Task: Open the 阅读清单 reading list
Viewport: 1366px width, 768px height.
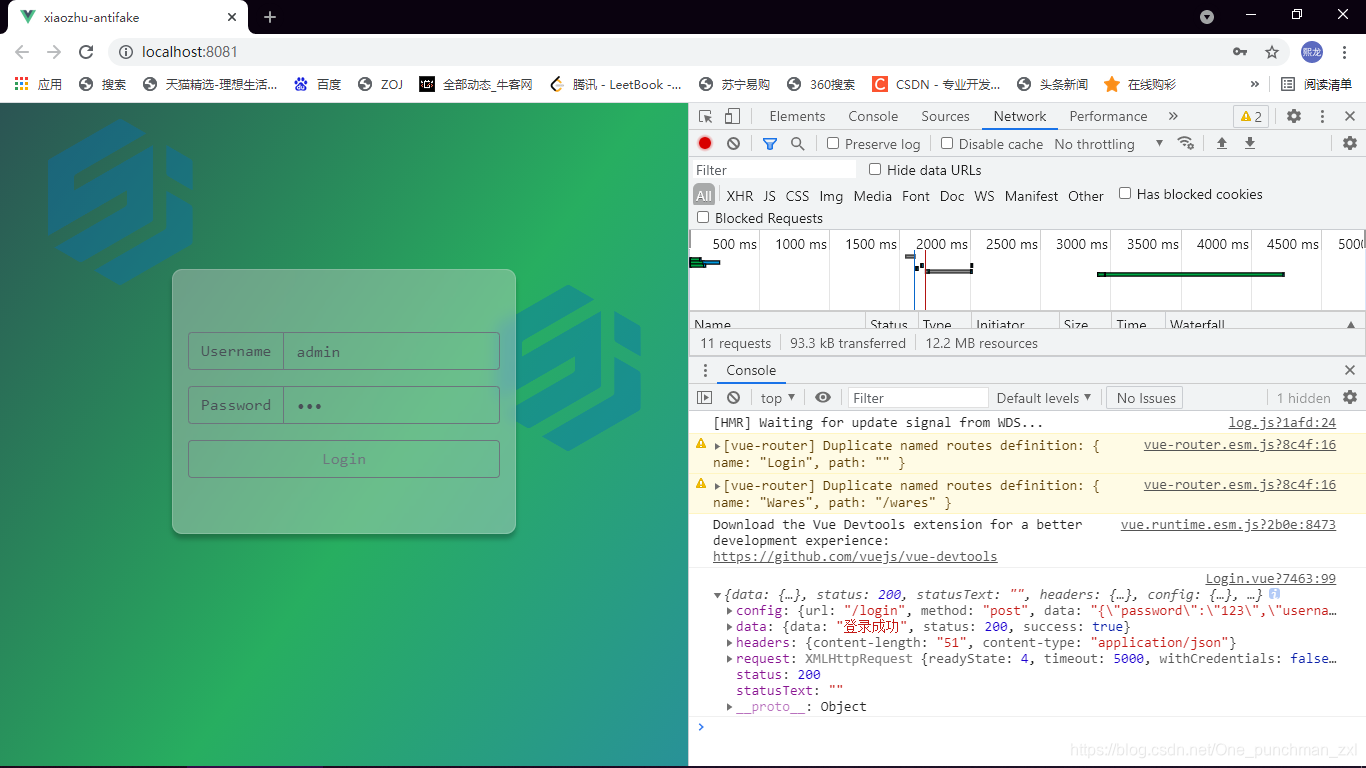Action: click(1317, 84)
